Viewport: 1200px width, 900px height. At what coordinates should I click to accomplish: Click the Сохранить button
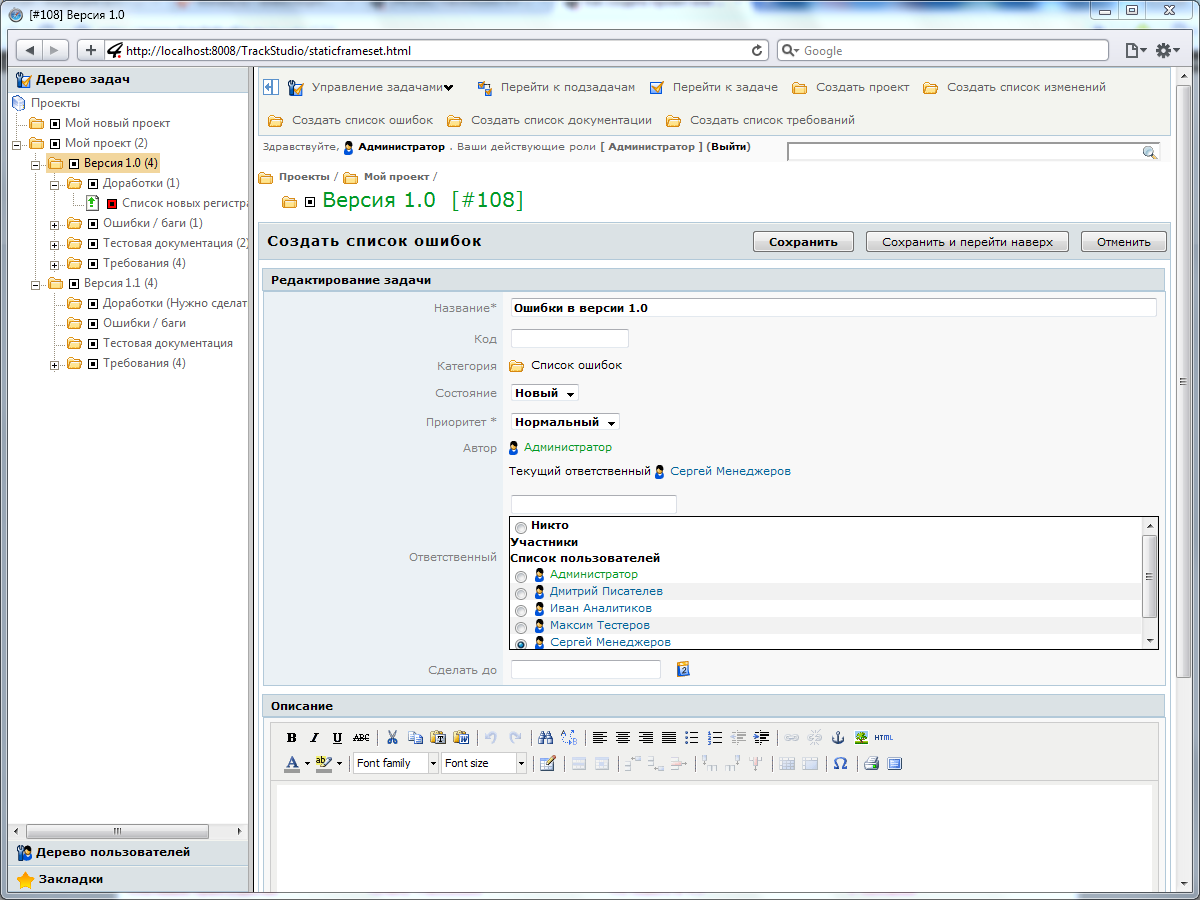(x=803, y=241)
